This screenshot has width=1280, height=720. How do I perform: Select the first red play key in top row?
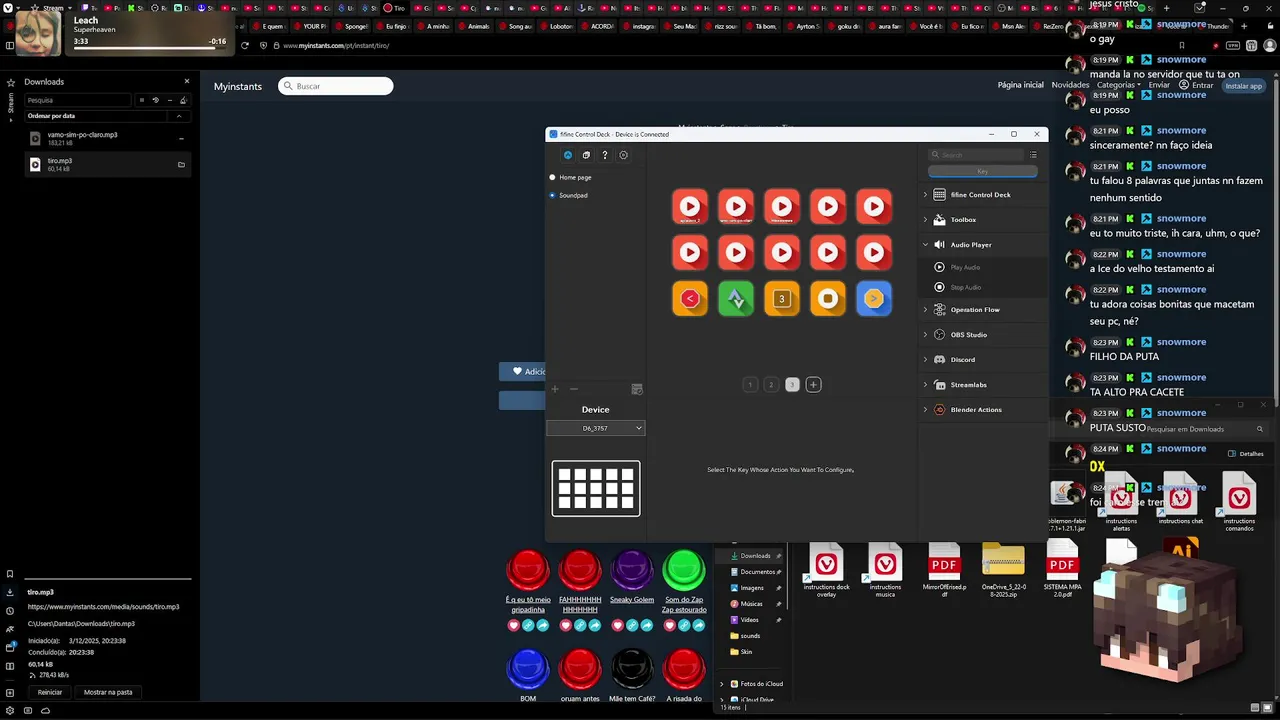click(690, 207)
